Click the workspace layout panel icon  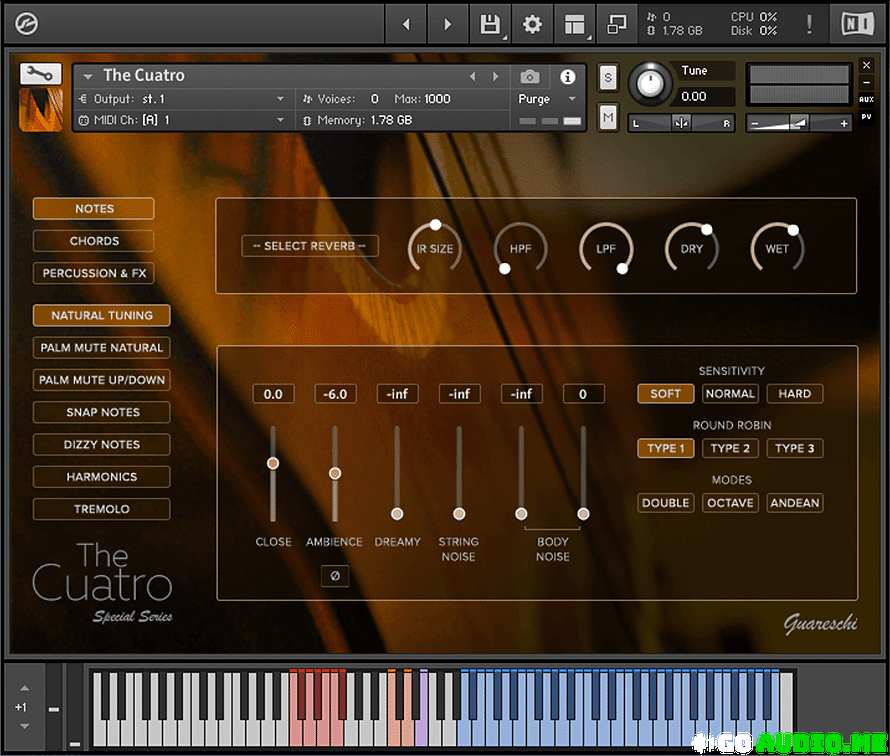click(x=574, y=24)
